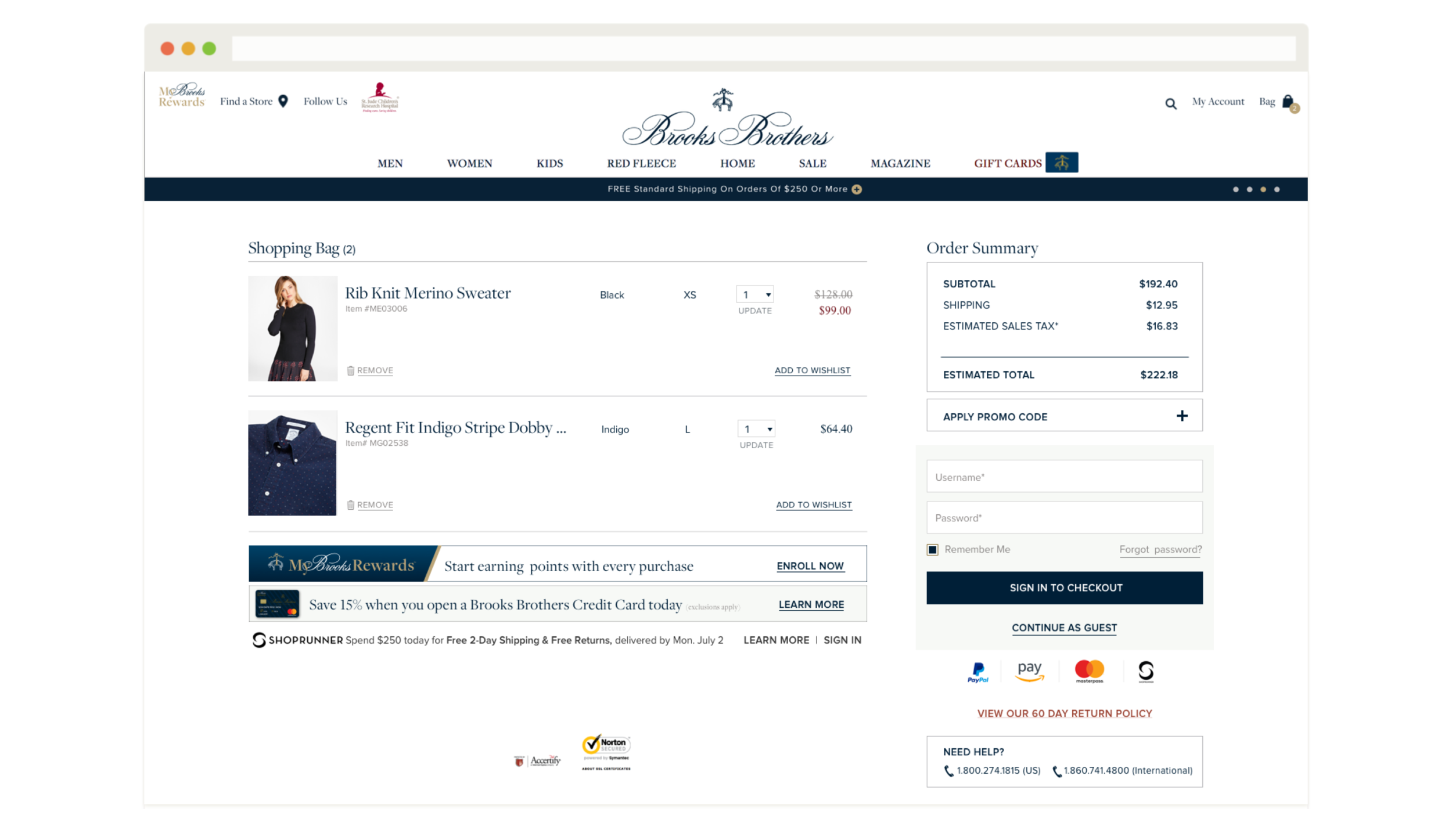Call the US phone number
This screenshot has width=1452, height=840.
click(x=992, y=771)
